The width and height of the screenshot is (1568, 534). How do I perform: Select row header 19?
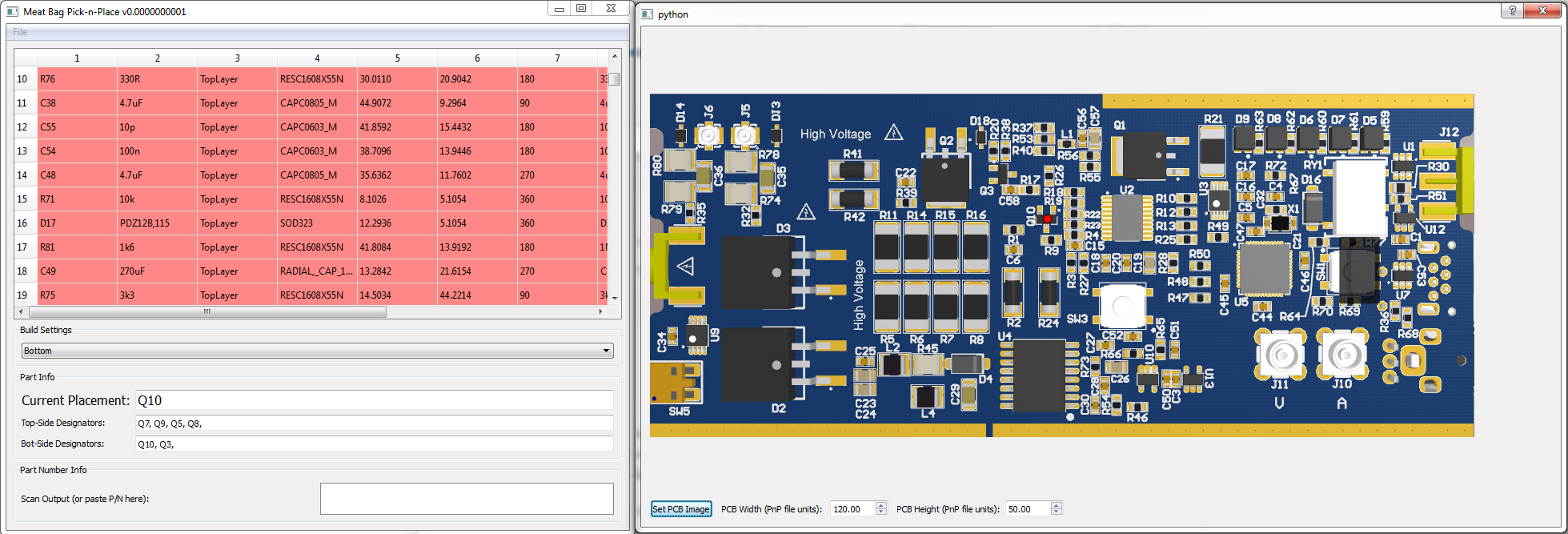pos(26,295)
